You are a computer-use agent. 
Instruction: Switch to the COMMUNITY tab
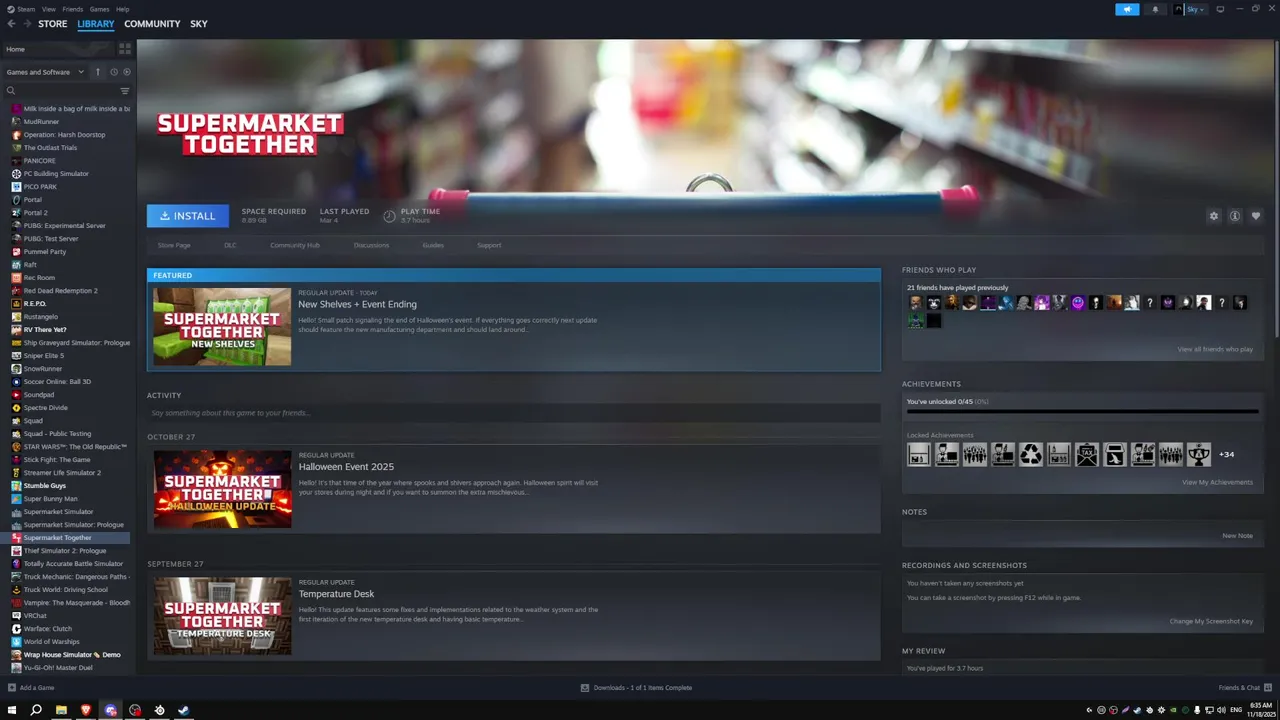coord(152,24)
